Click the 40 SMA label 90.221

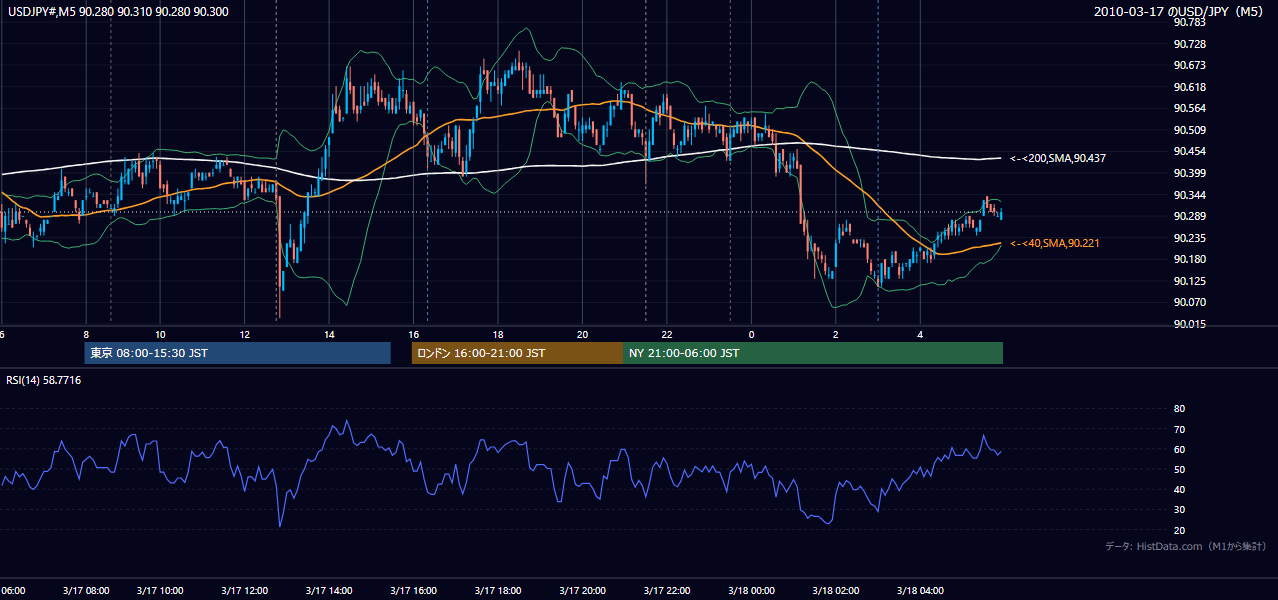click(x=1054, y=243)
